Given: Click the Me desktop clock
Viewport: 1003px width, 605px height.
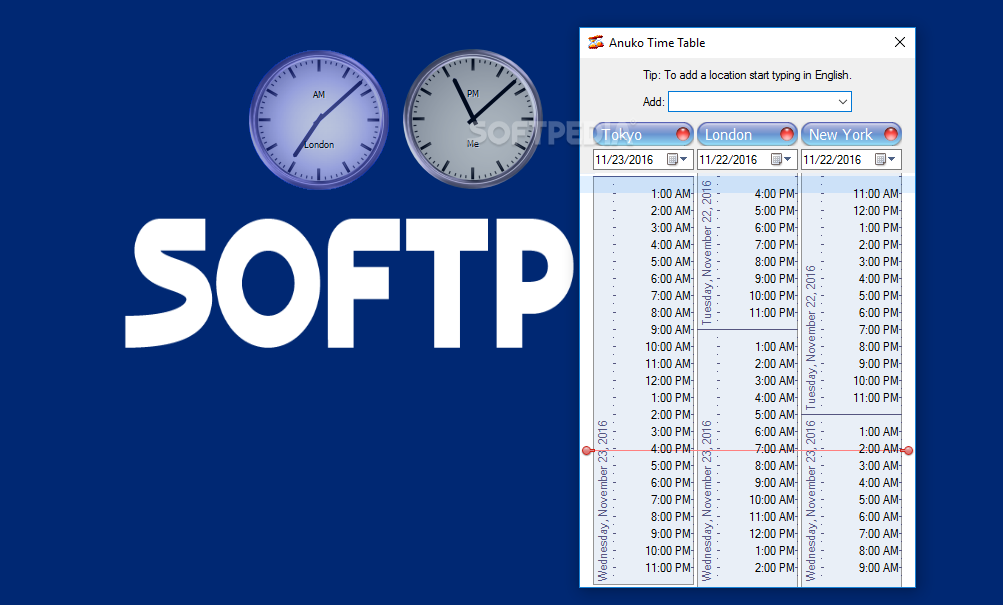Looking at the screenshot, I should pos(473,119).
